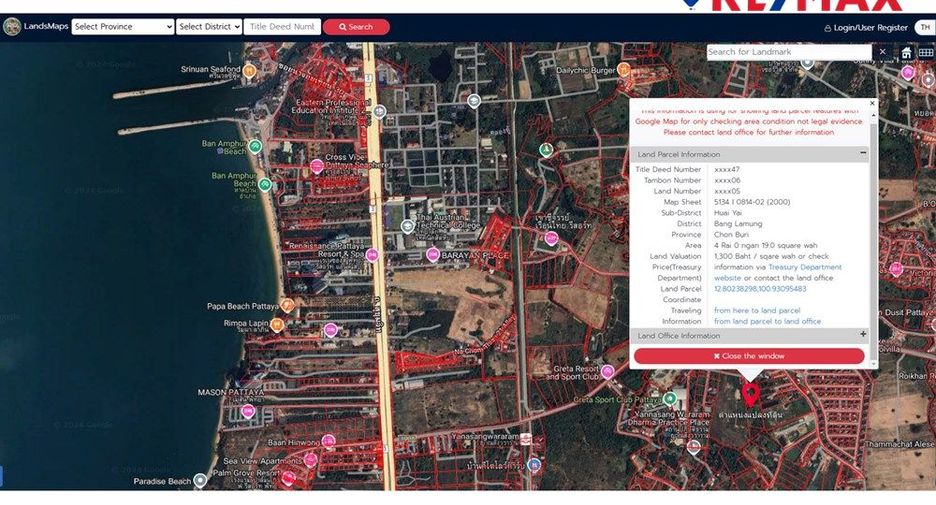936x505 pixels.
Task: Focus the Title Deed Number field
Action: click(282, 27)
